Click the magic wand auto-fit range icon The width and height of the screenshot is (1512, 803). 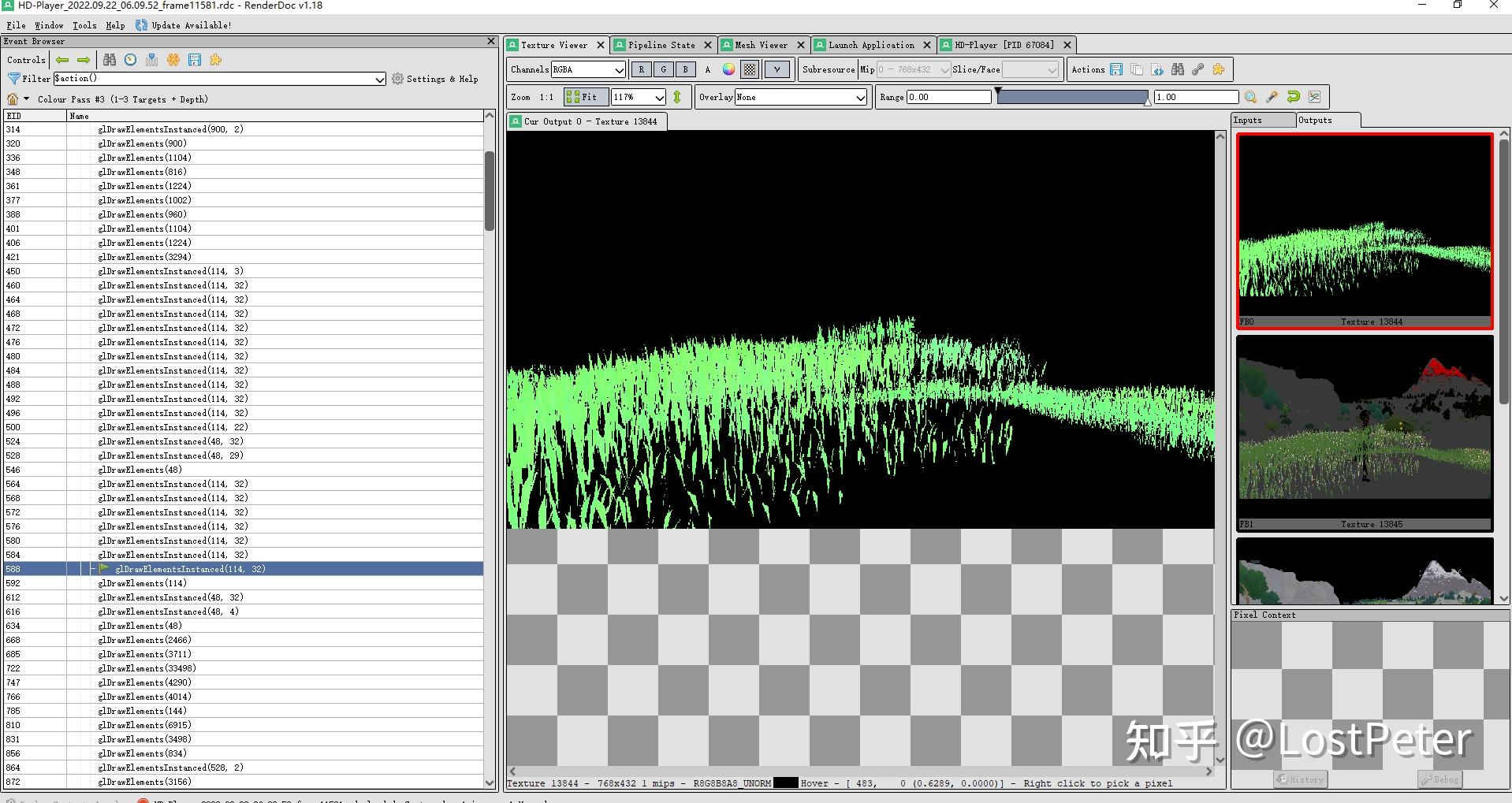[1272, 97]
